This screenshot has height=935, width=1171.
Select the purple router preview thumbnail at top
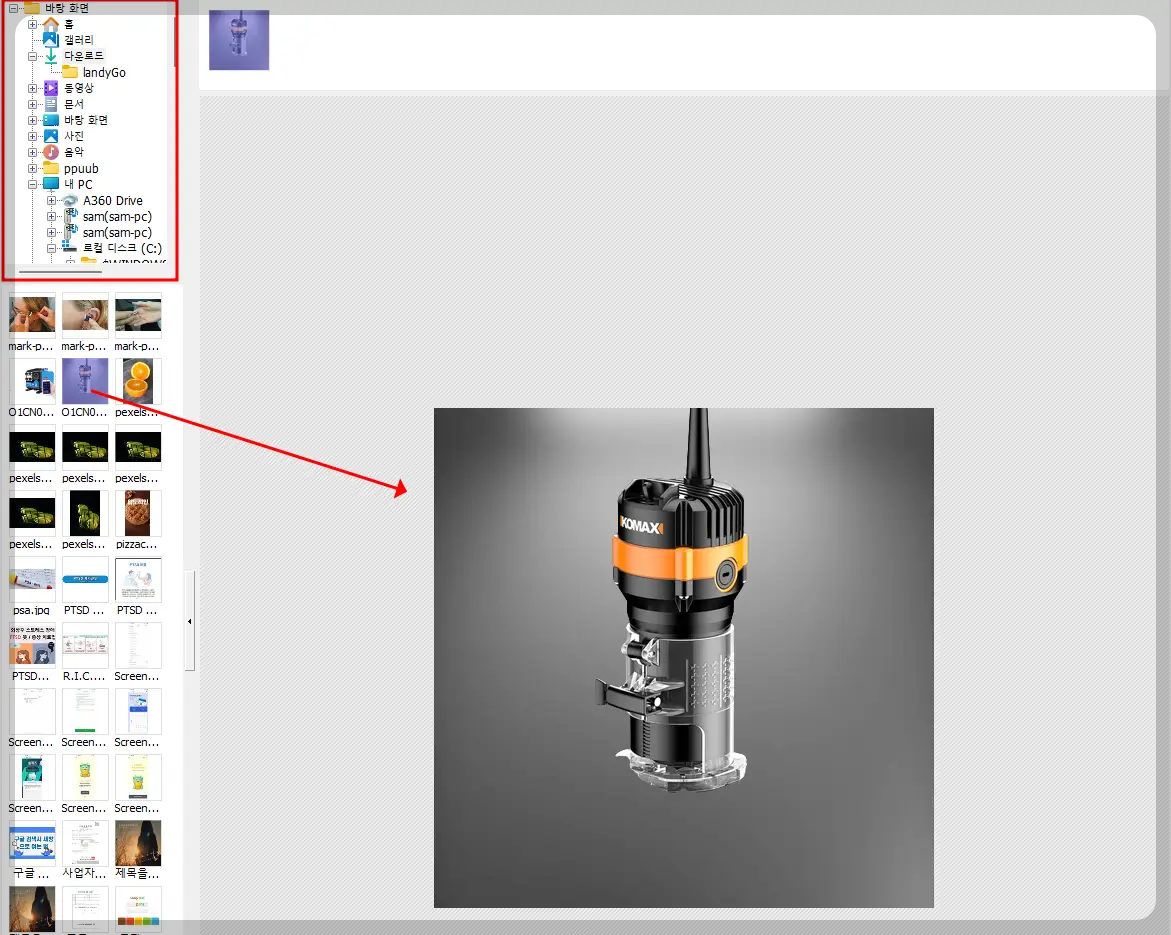tap(239, 40)
